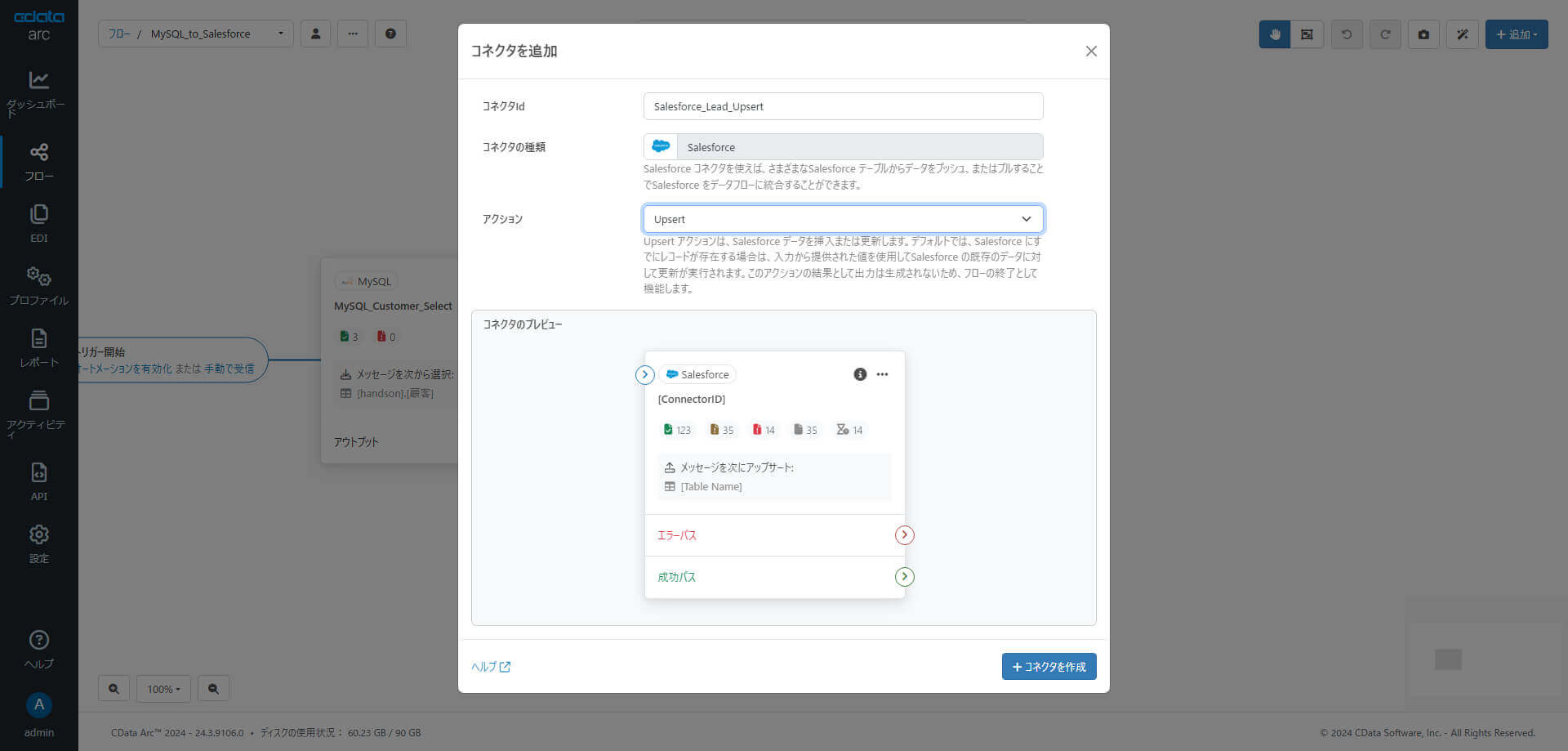Click the 手動で受信 manual receive link
This screenshot has height=751, width=1568.
click(x=229, y=369)
